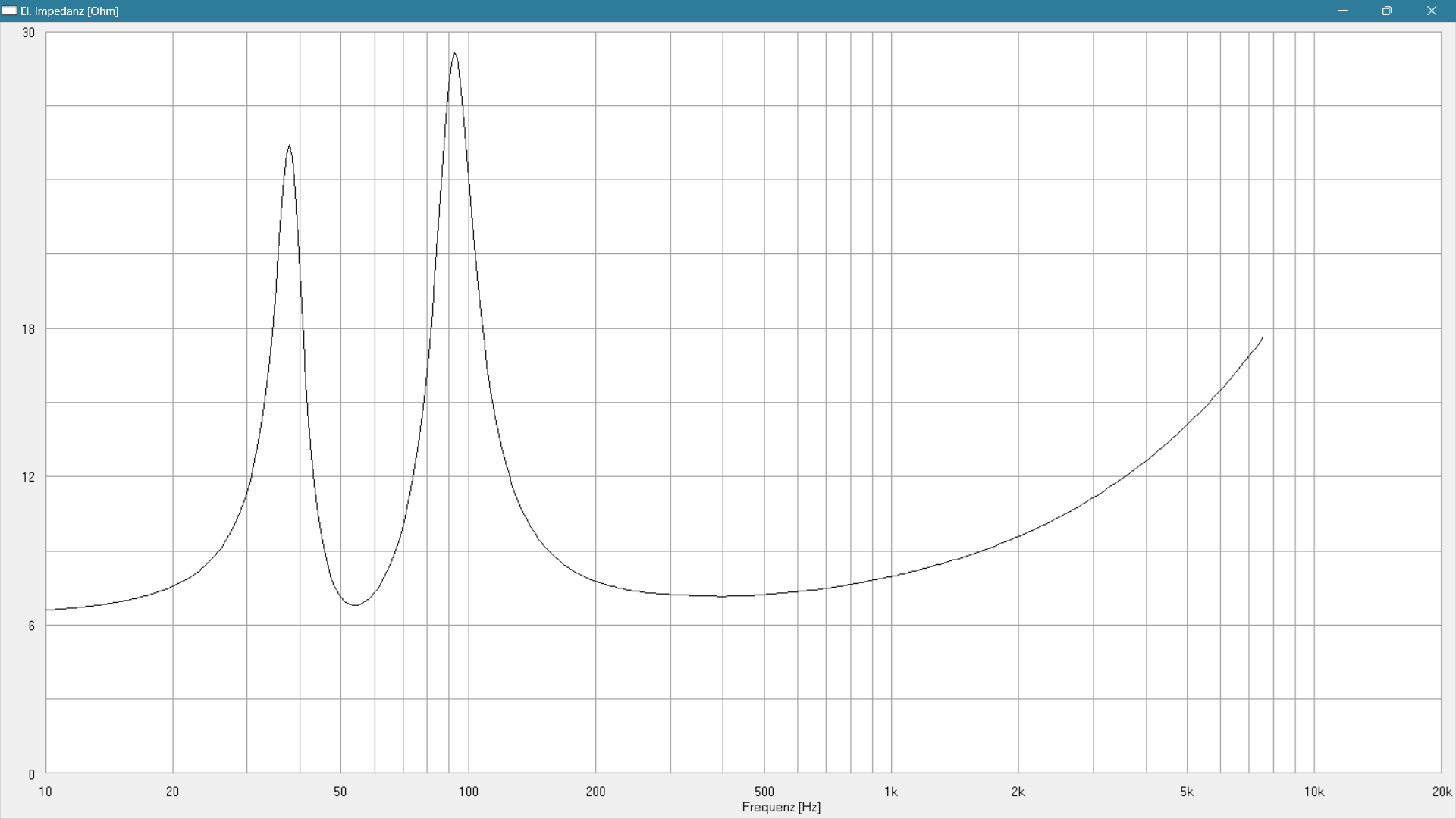Click the '12' impedance axis label

pos(28,477)
